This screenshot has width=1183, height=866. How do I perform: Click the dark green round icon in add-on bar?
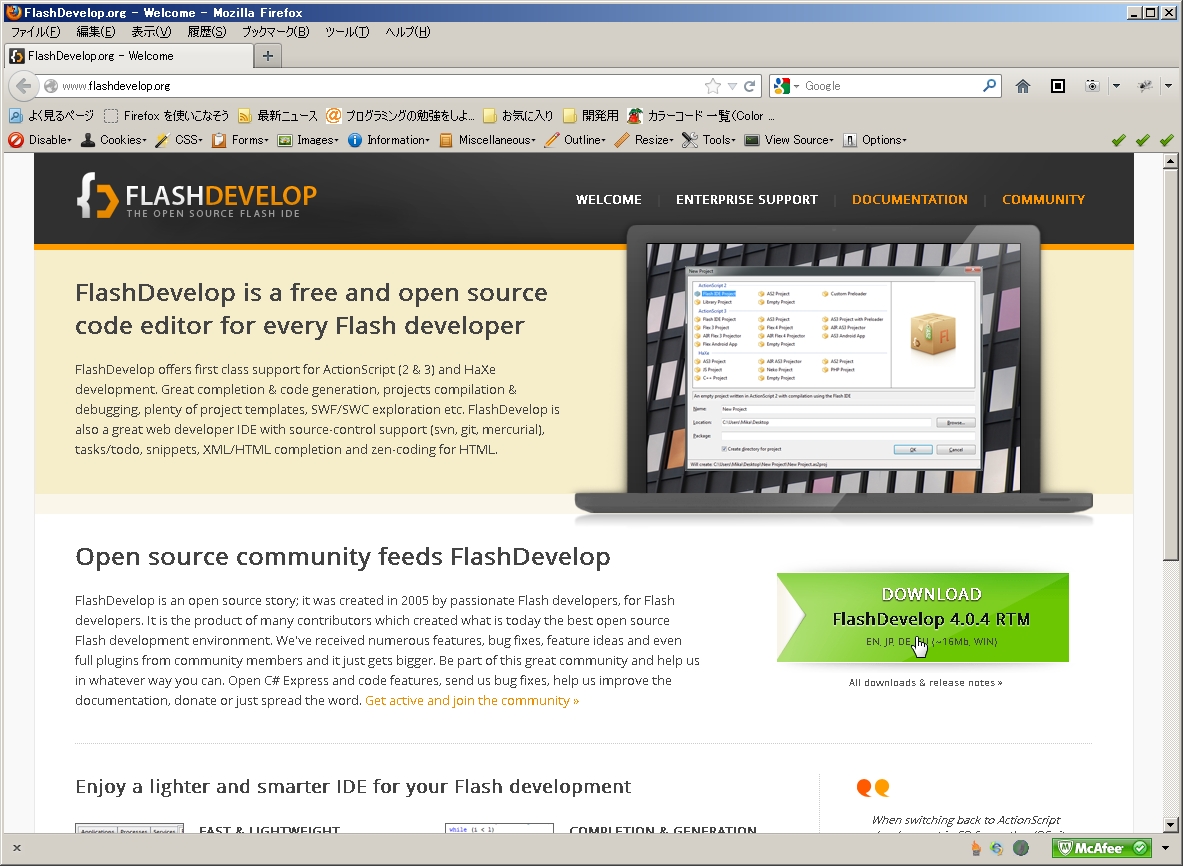tap(1021, 848)
